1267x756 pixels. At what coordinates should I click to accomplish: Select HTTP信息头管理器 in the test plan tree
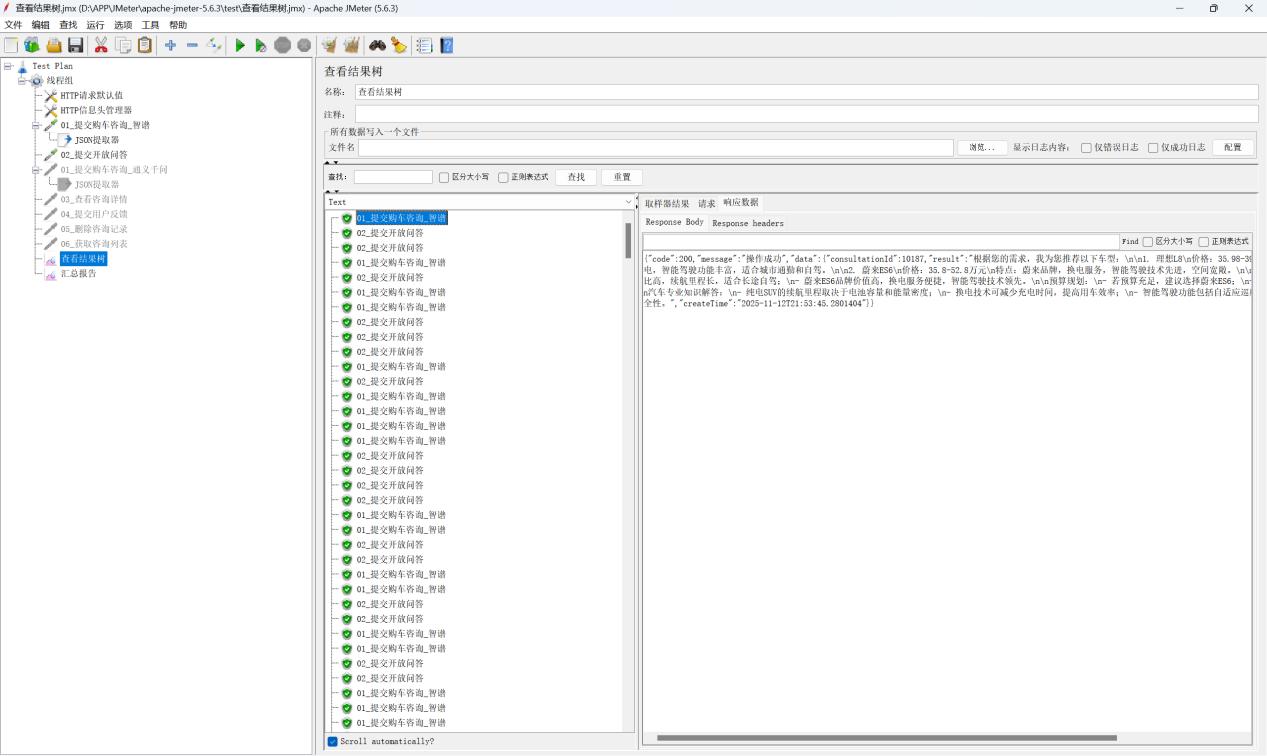[x=96, y=111]
